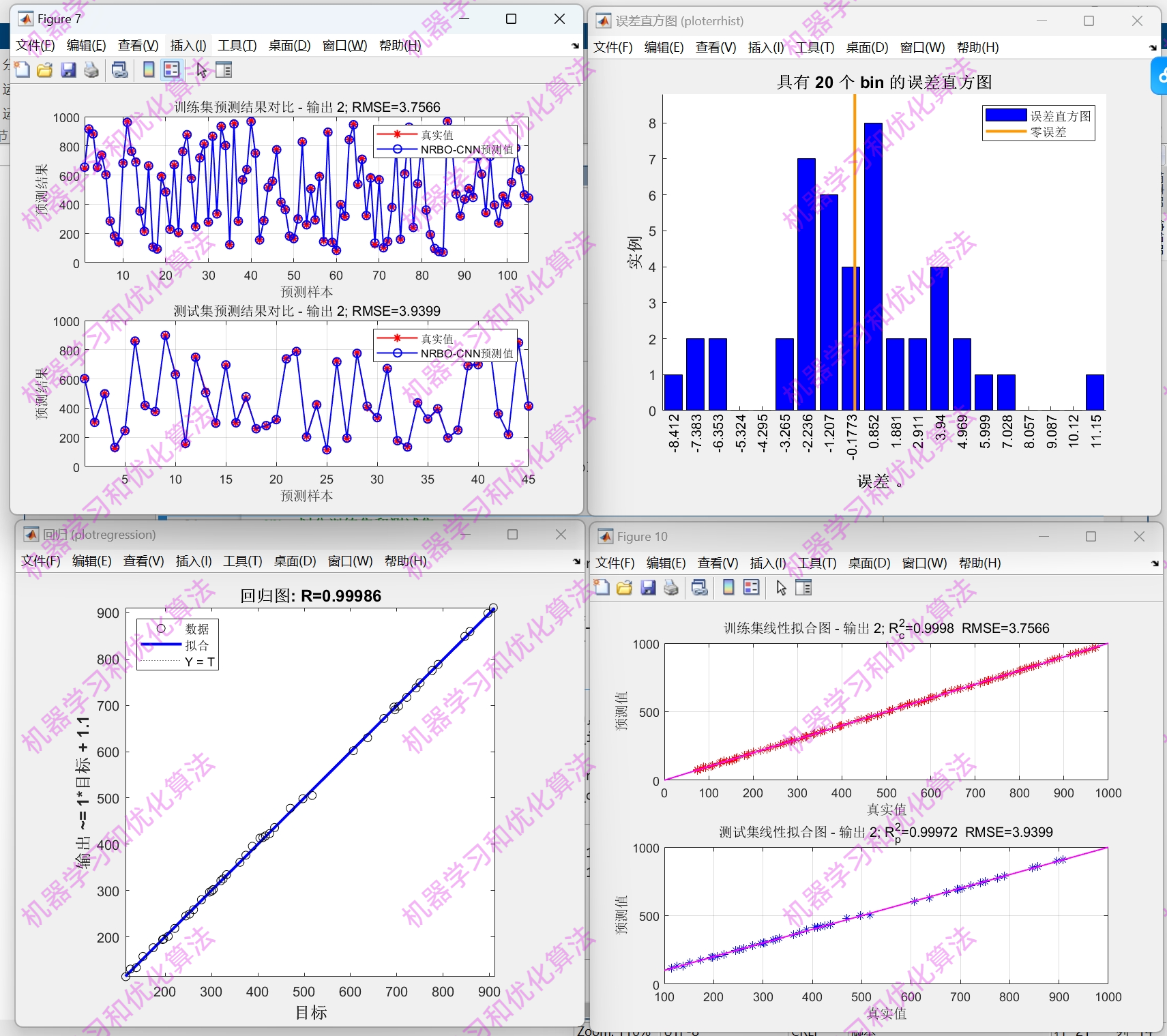Screen dimensions: 1167x1036
Task: Click Print Figure icon in Figure 10 toolbar
Action: click(671, 588)
